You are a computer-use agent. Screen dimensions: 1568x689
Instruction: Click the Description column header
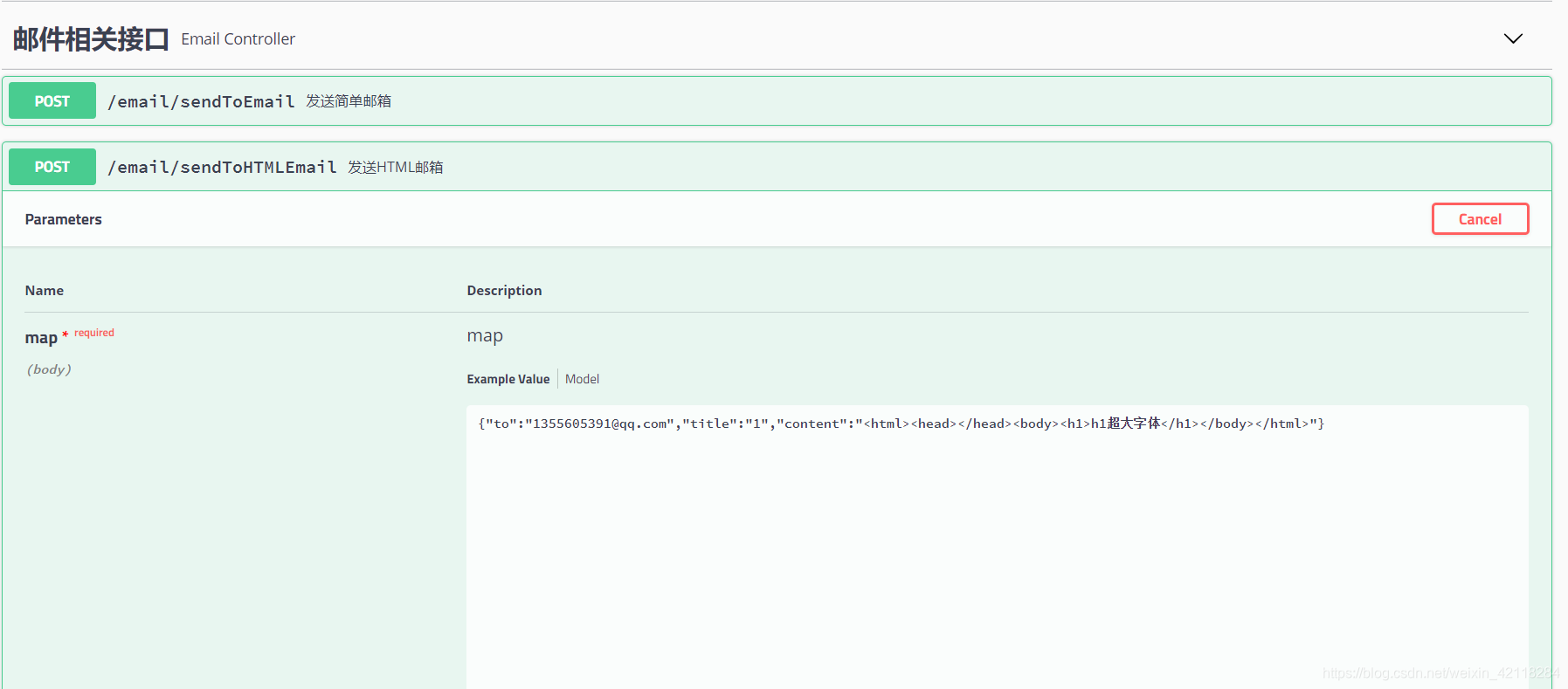[504, 291]
